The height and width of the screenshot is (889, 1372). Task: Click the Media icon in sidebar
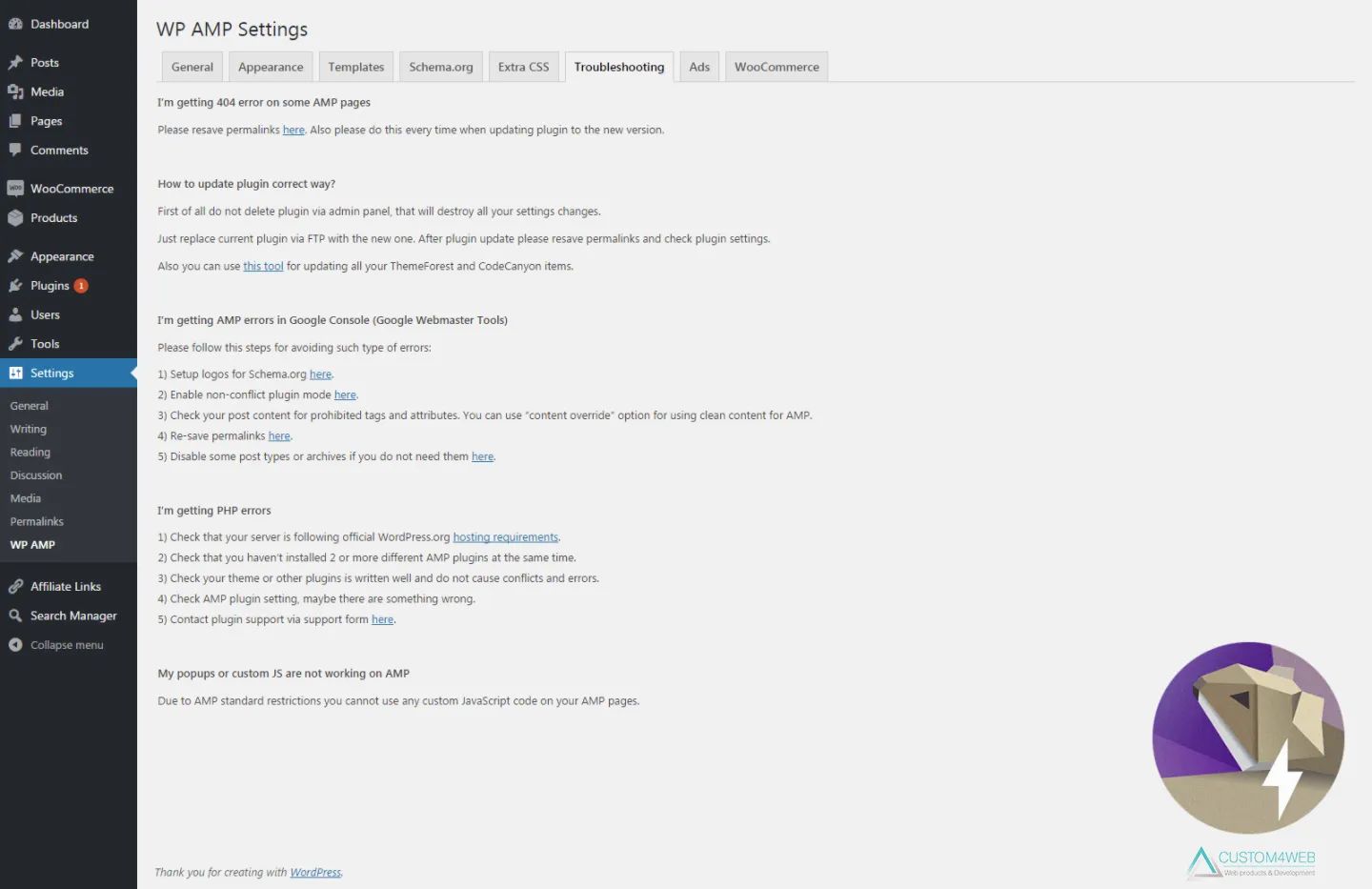[15, 92]
